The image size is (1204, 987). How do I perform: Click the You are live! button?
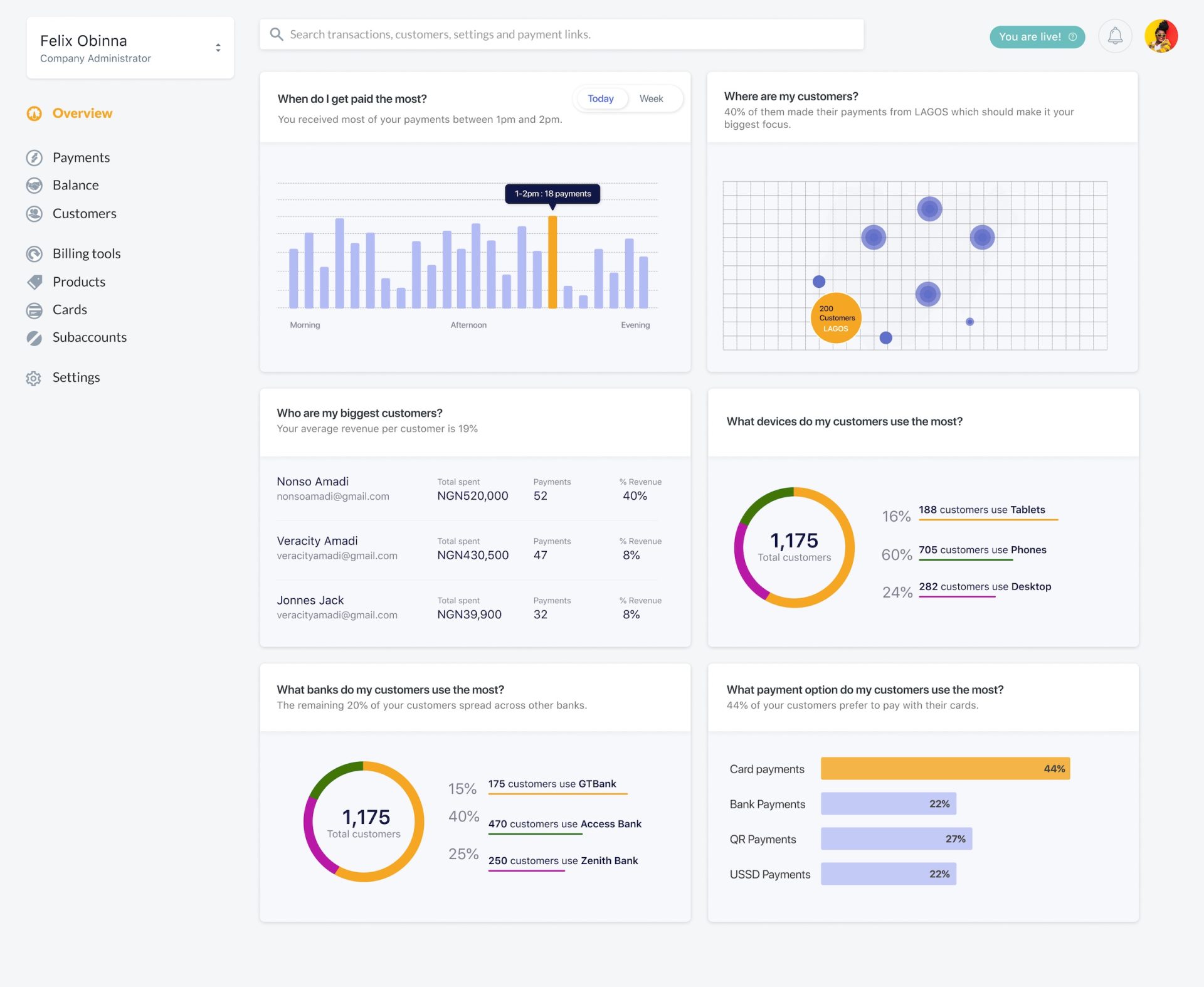(x=1037, y=37)
